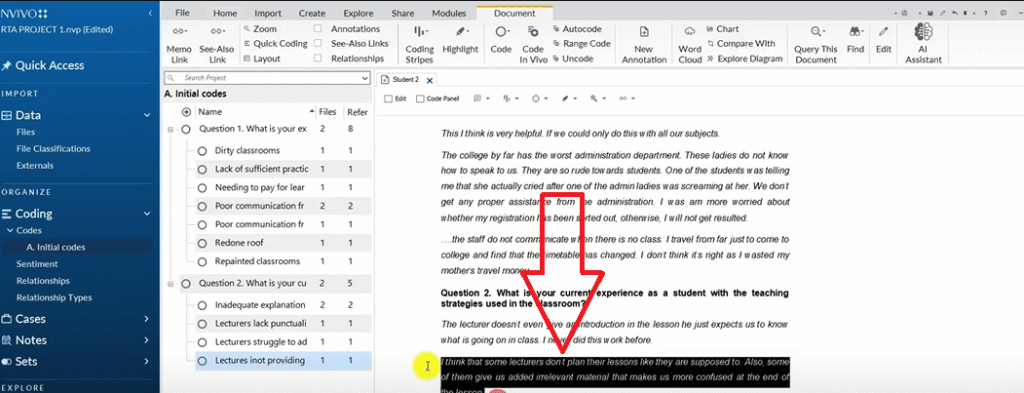Expand the Cases section in sidebar

click(x=147, y=319)
